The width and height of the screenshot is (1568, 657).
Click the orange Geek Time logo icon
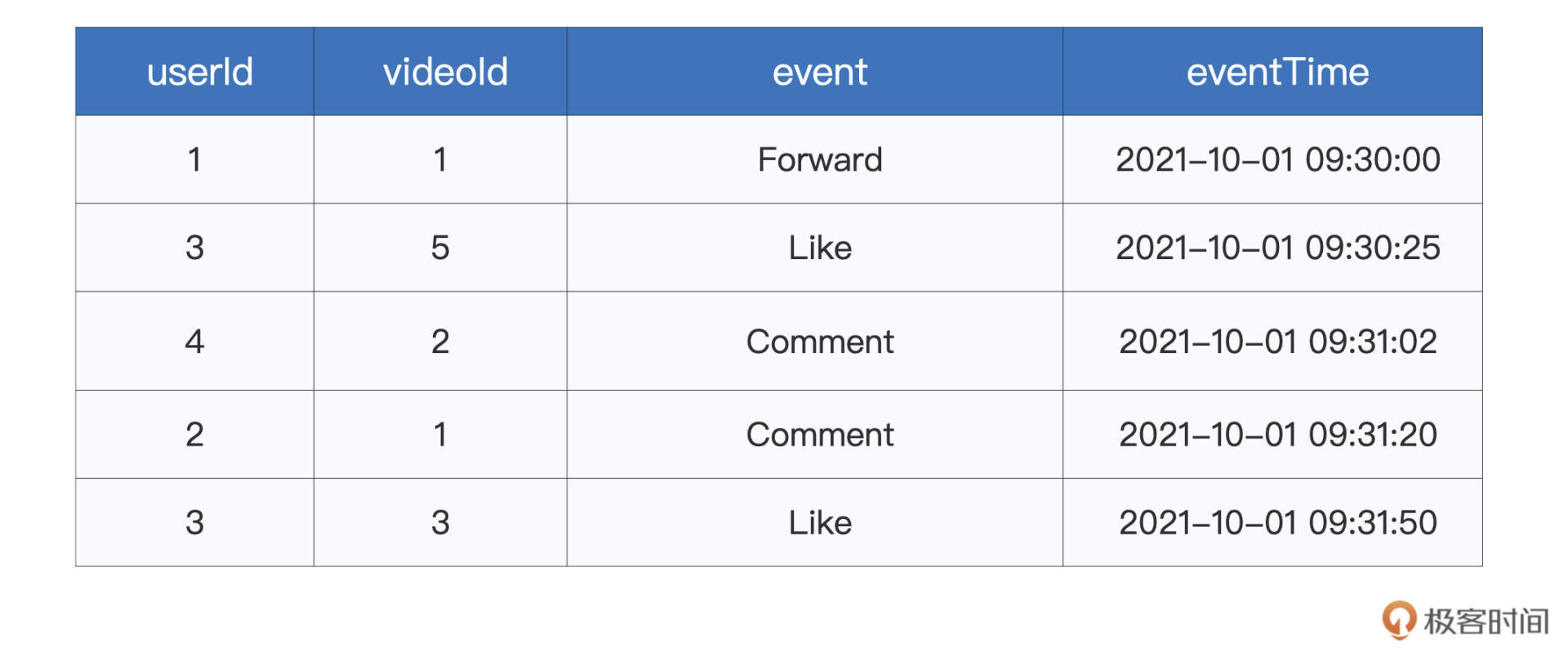click(1399, 619)
